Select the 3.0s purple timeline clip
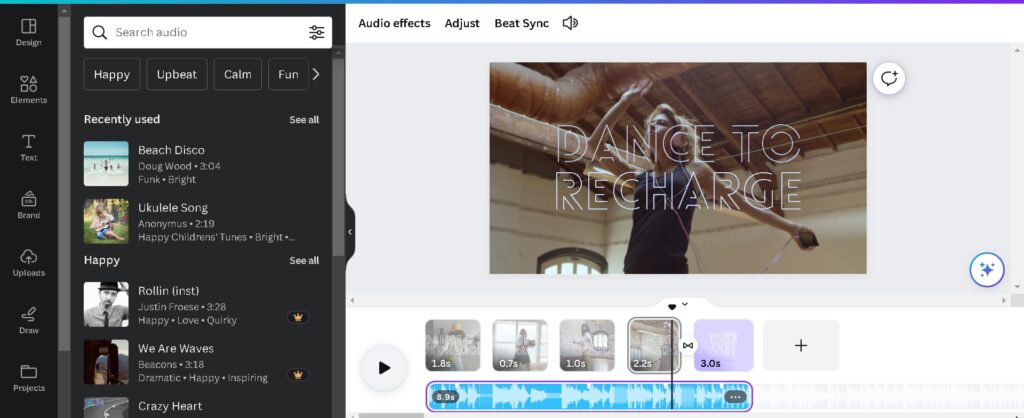1024x418 pixels. [x=724, y=346]
